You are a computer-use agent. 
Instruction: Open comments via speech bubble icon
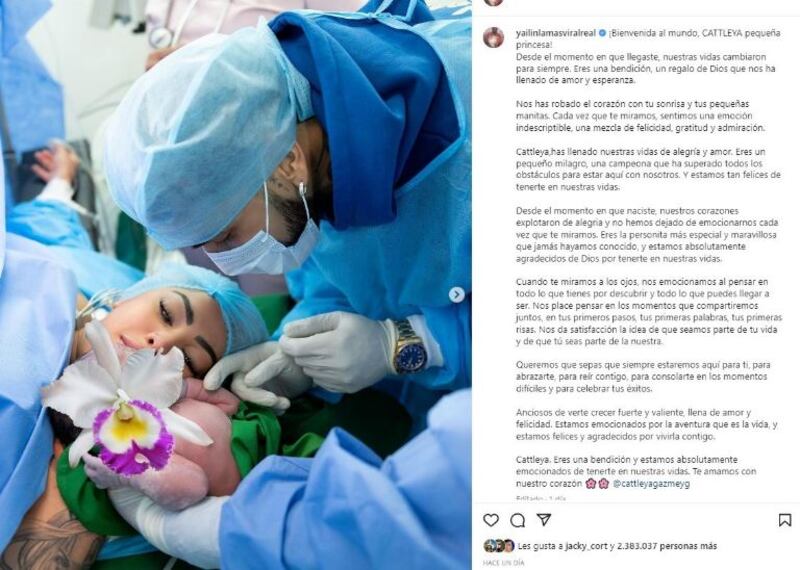(517, 520)
